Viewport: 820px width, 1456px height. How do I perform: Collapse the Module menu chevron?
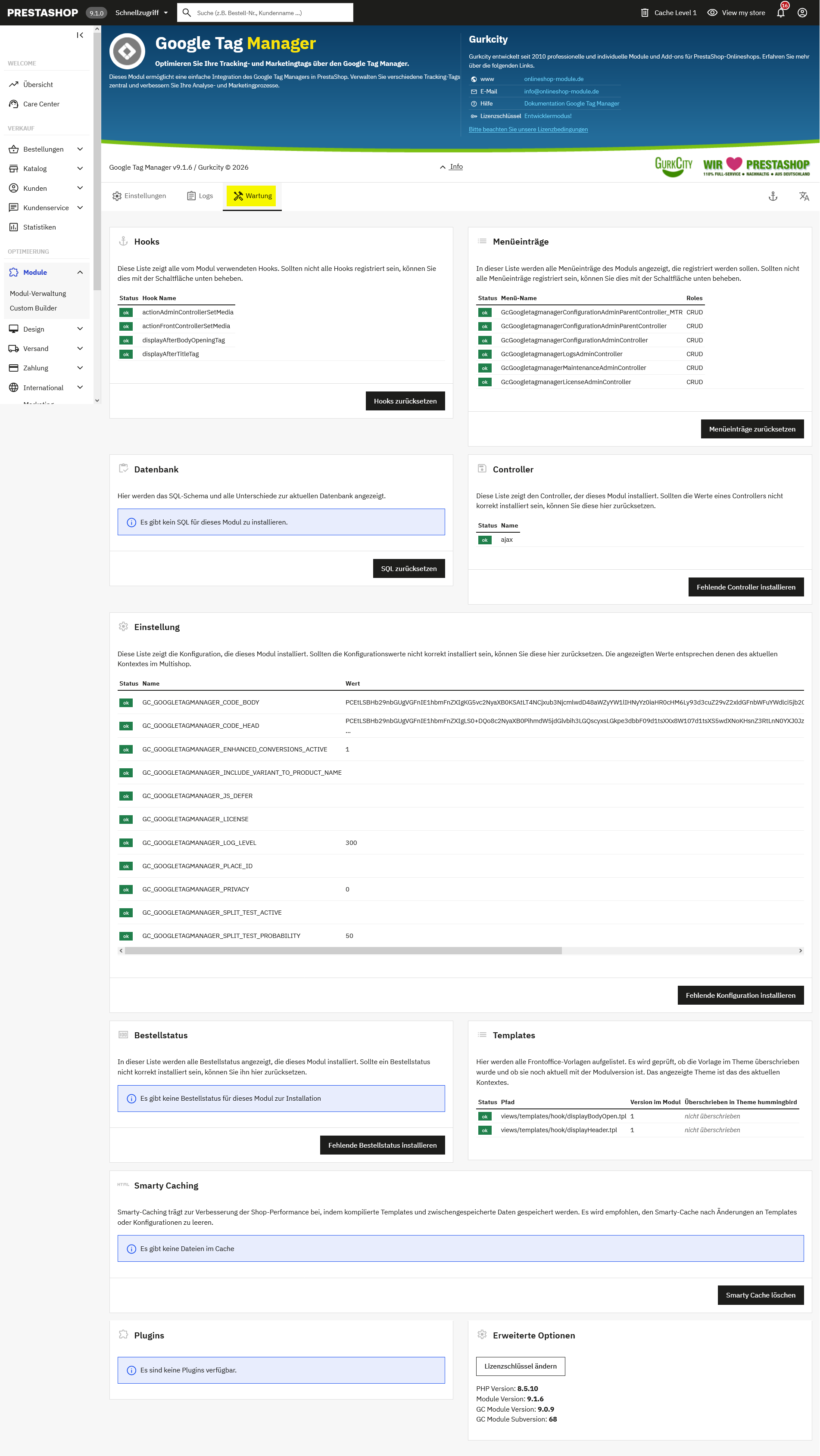(80, 273)
